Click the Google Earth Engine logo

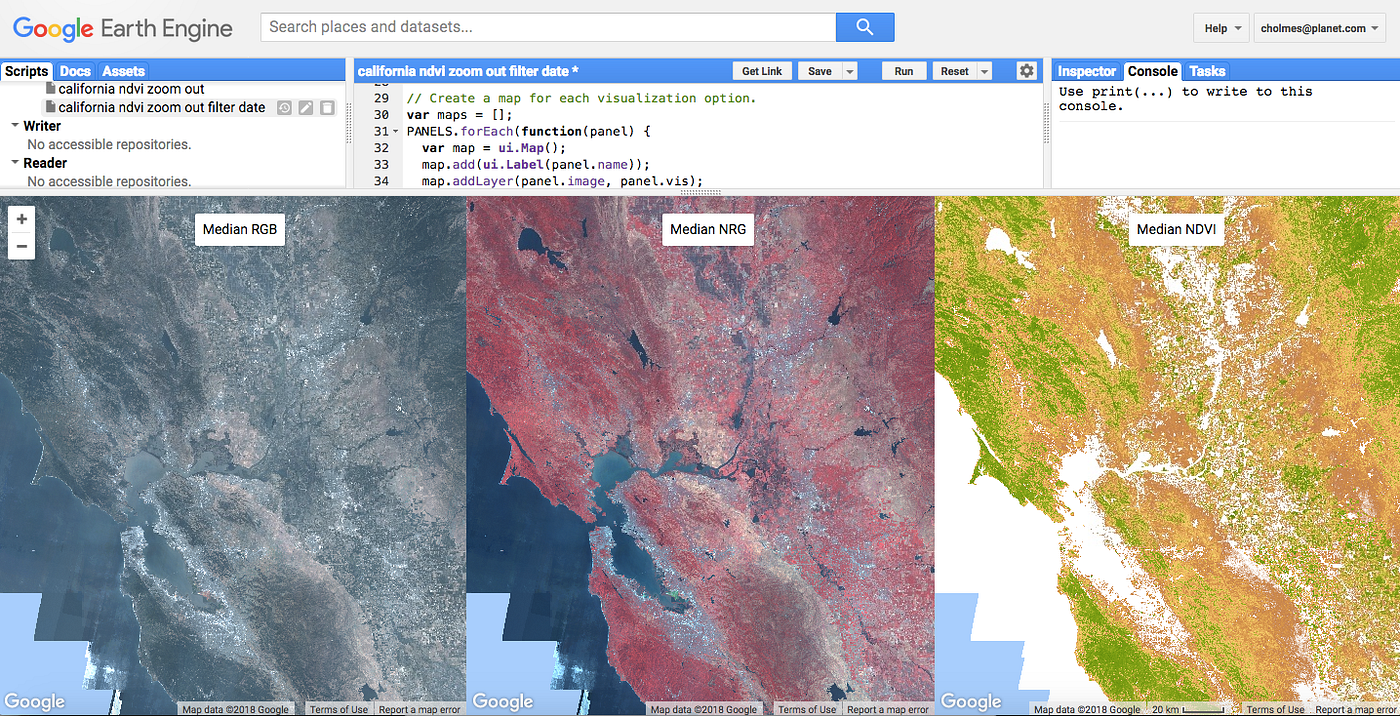click(123, 29)
